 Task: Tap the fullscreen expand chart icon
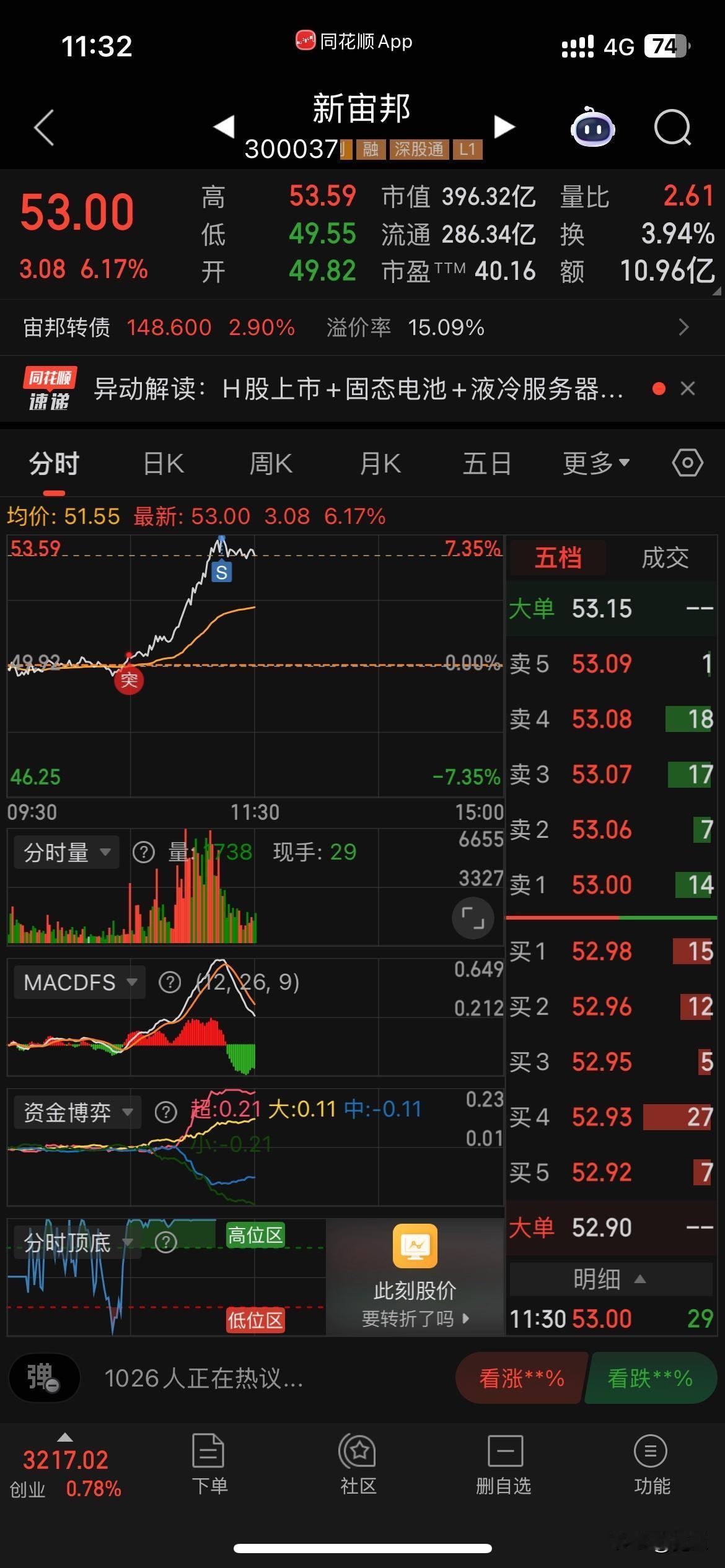pos(473,918)
